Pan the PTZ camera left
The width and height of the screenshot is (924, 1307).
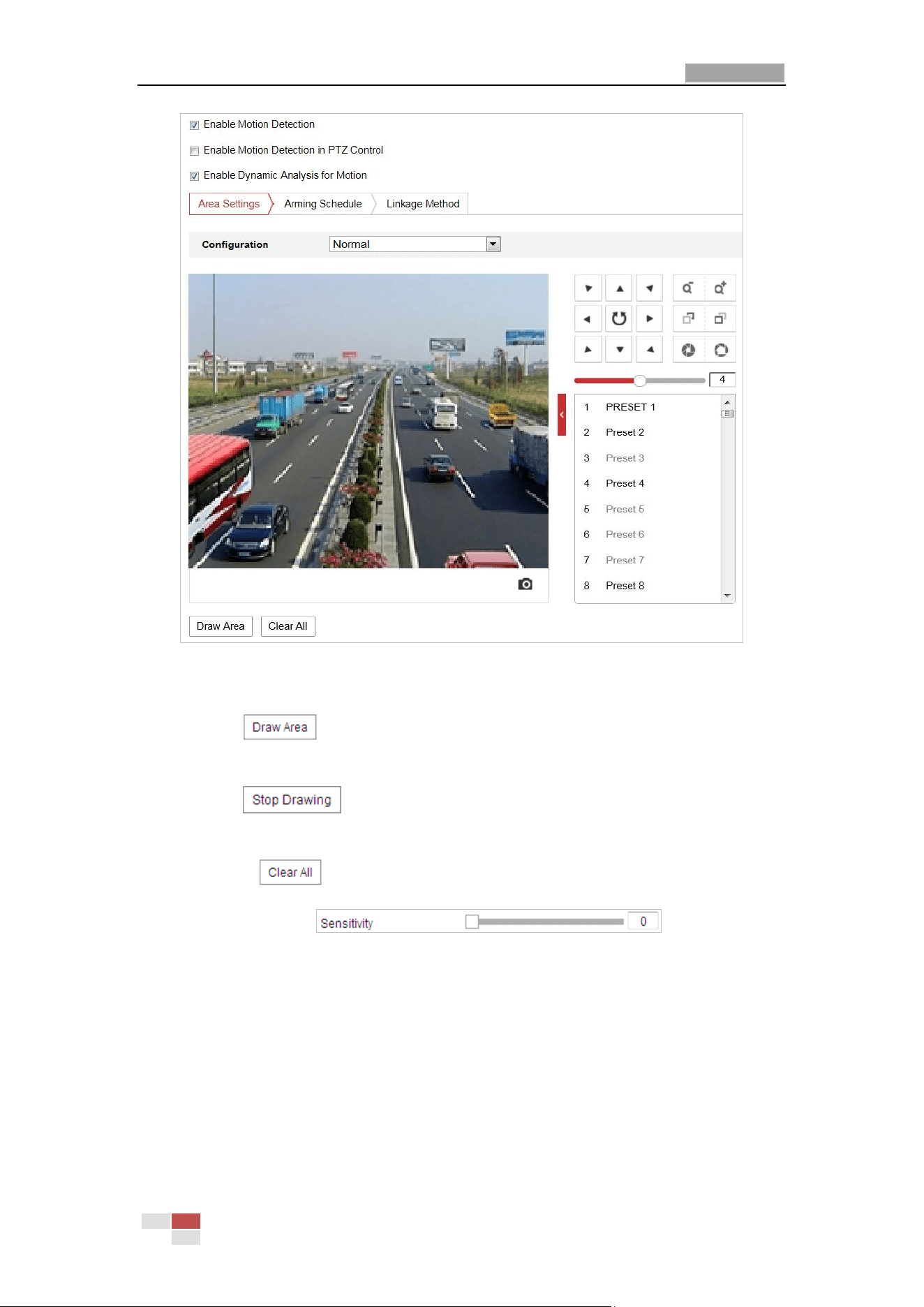[x=588, y=319]
